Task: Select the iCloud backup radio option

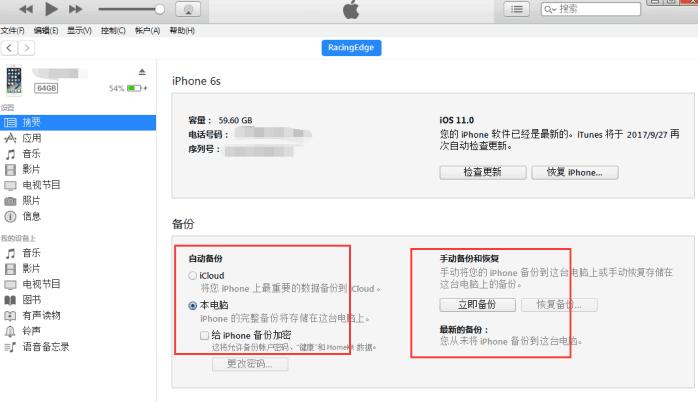Action: click(193, 276)
